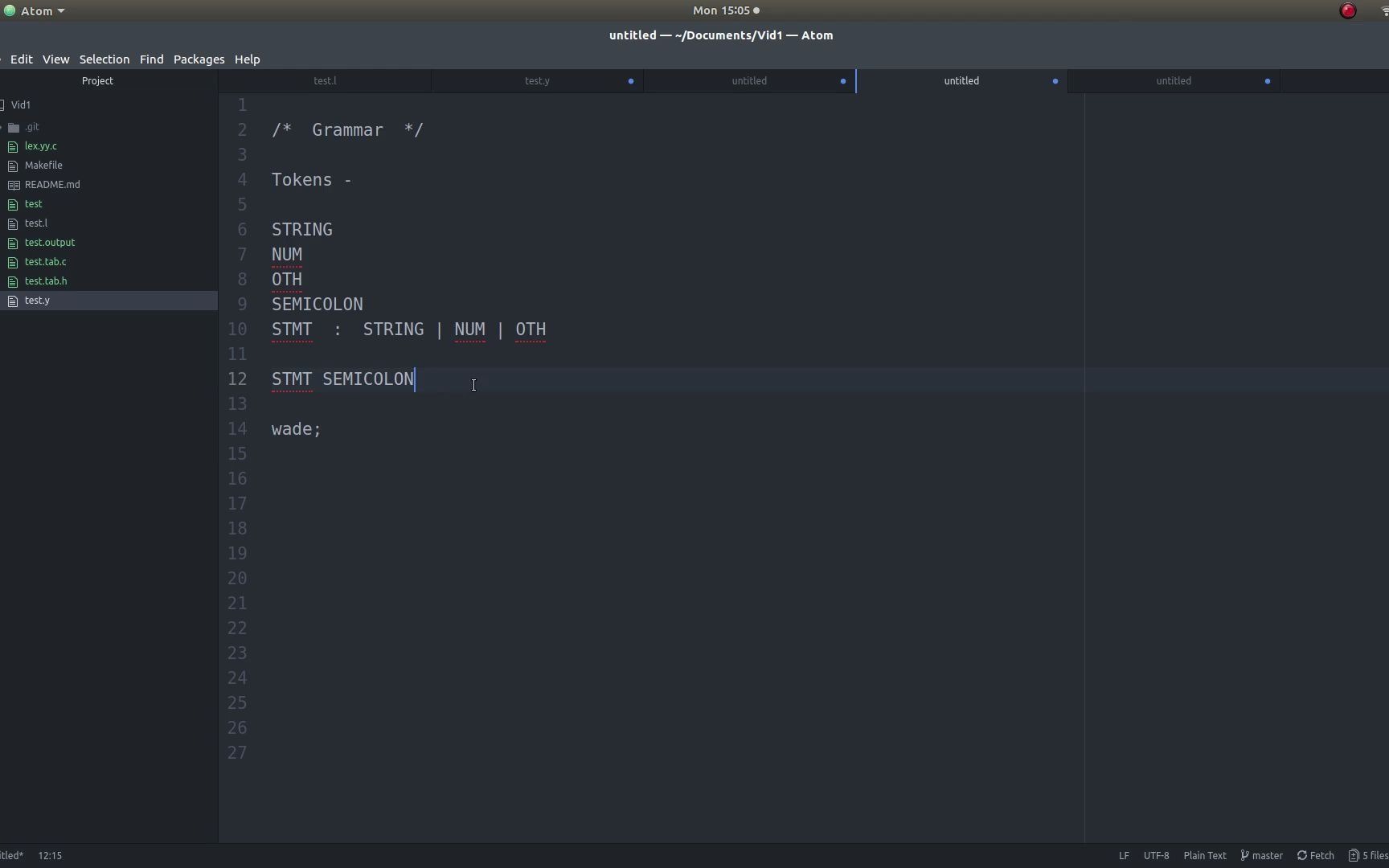The height and width of the screenshot is (868, 1389).
Task: Click the test.y tab modified dot
Action: pyautogui.click(x=631, y=81)
